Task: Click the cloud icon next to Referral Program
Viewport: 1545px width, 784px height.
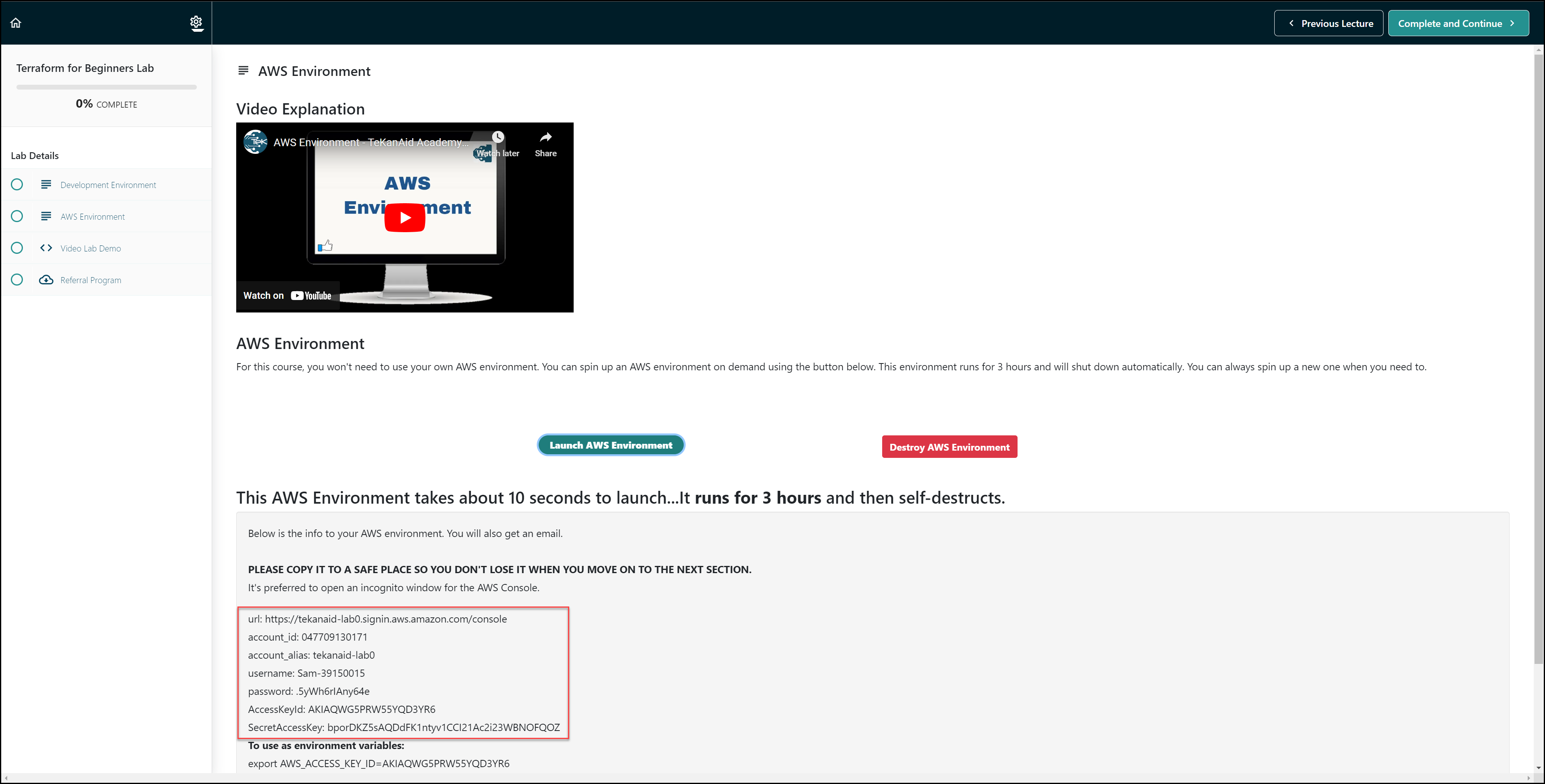Action: click(x=46, y=280)
